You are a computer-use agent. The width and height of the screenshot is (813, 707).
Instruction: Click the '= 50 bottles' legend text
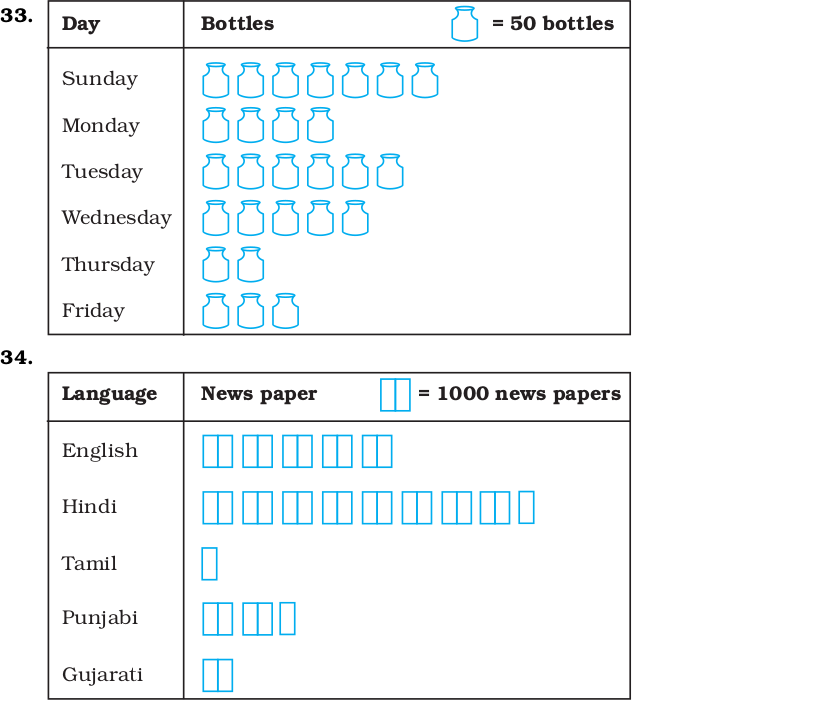pos(553,24)
